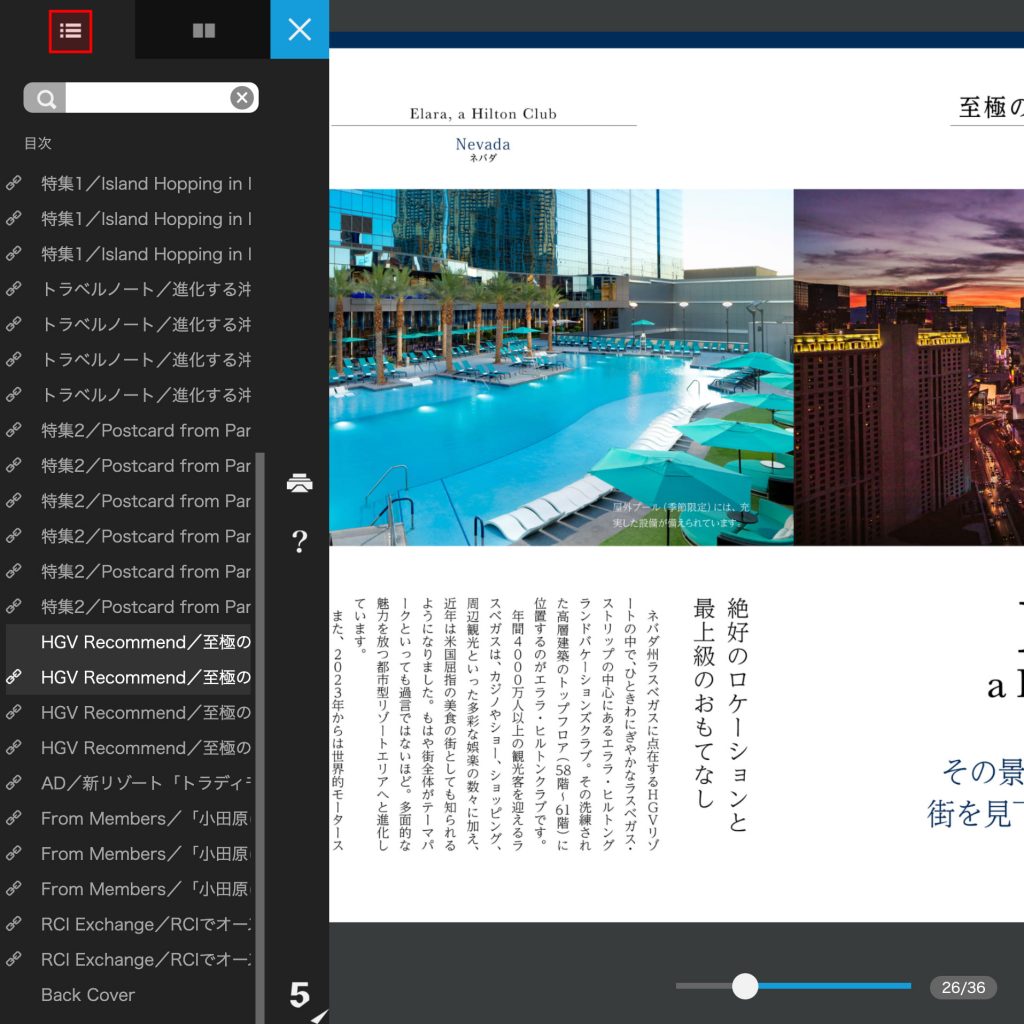This screenshot has width=1024, height=1024.
Task: Open help via the question mark icon
Action: coord(300,541)
